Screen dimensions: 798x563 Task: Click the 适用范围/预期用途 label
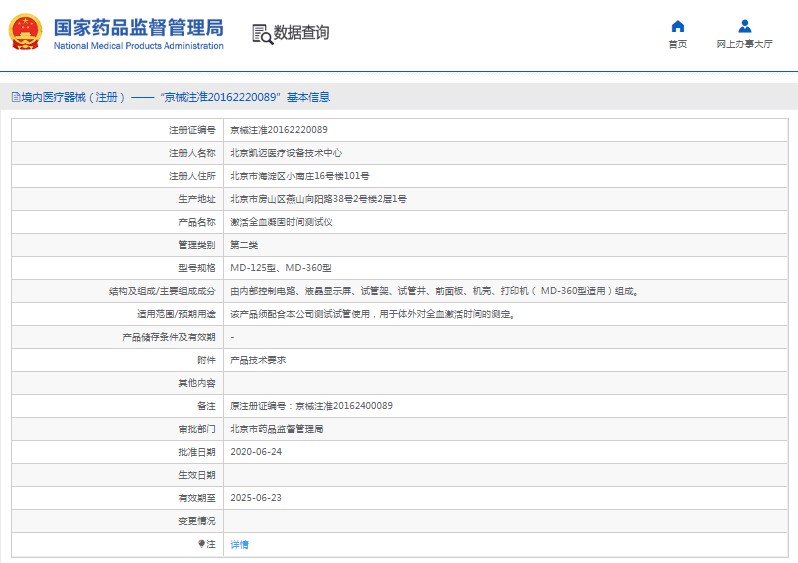point(176,314)
